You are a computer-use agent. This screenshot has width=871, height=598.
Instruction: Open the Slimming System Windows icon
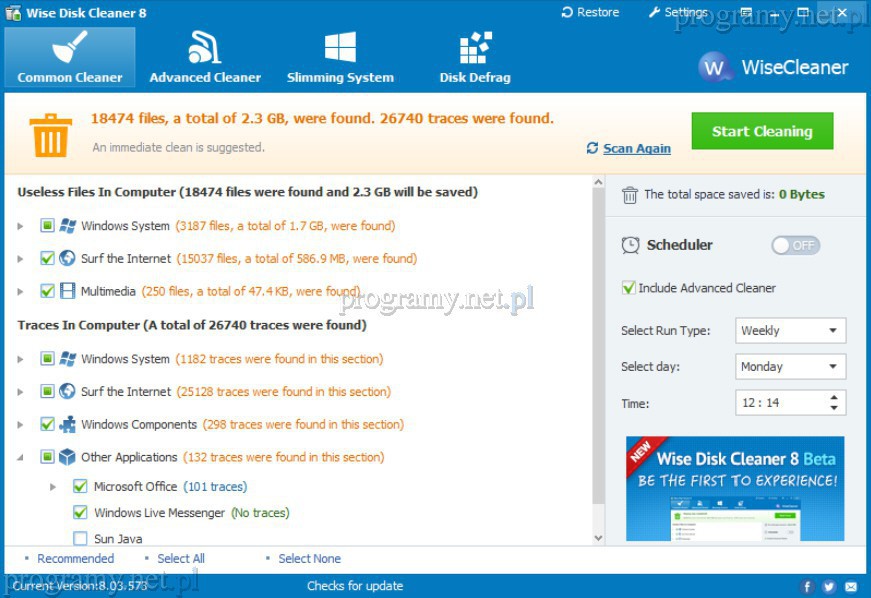(x=340, y=48)
